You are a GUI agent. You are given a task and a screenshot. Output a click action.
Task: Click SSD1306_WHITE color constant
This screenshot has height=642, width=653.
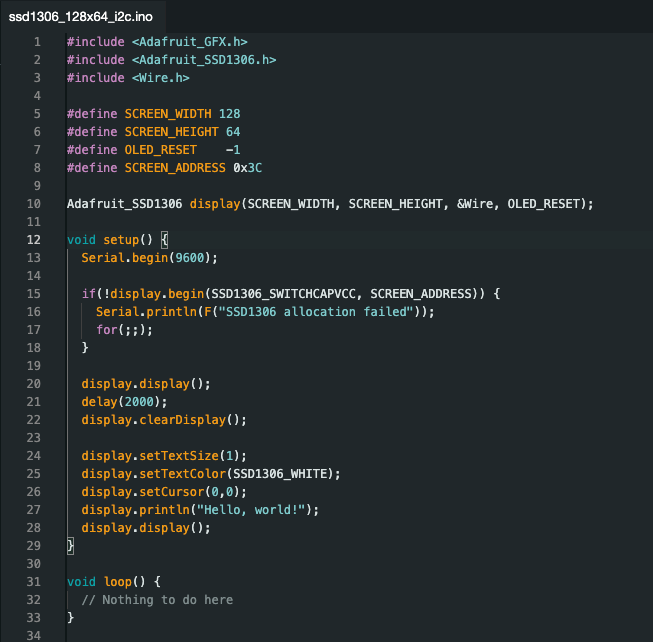[280, 474]
